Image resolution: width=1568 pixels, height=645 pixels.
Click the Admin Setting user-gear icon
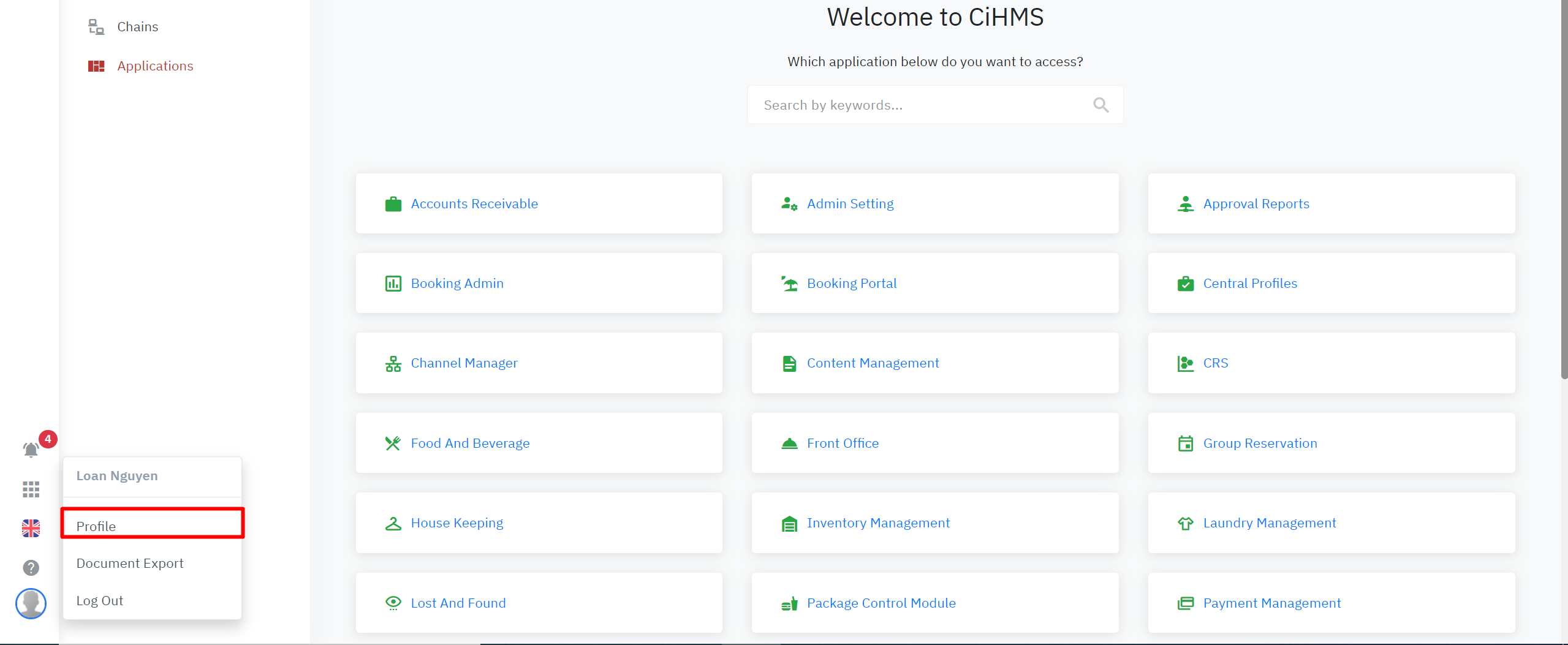tap(789, 204)
